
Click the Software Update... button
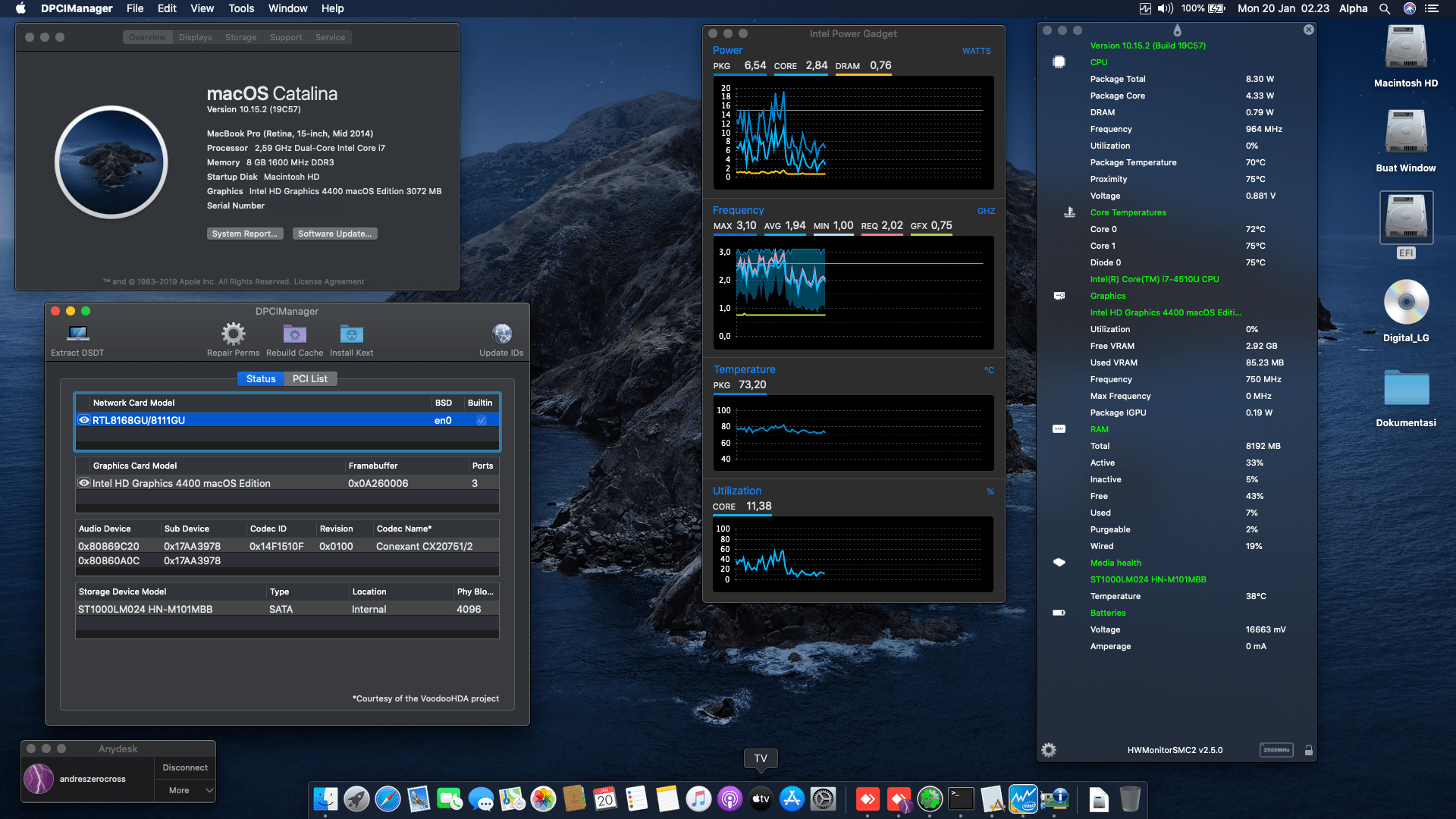[x=334, y=234]
